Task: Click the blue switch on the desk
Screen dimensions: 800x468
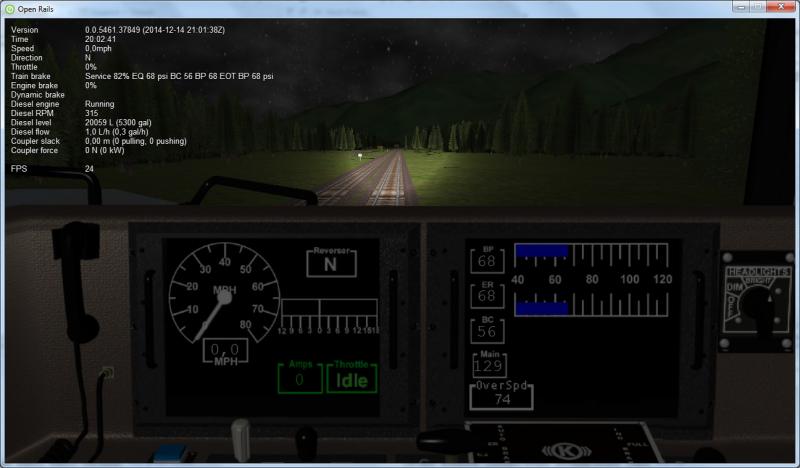Action: (x=171, y=453)
